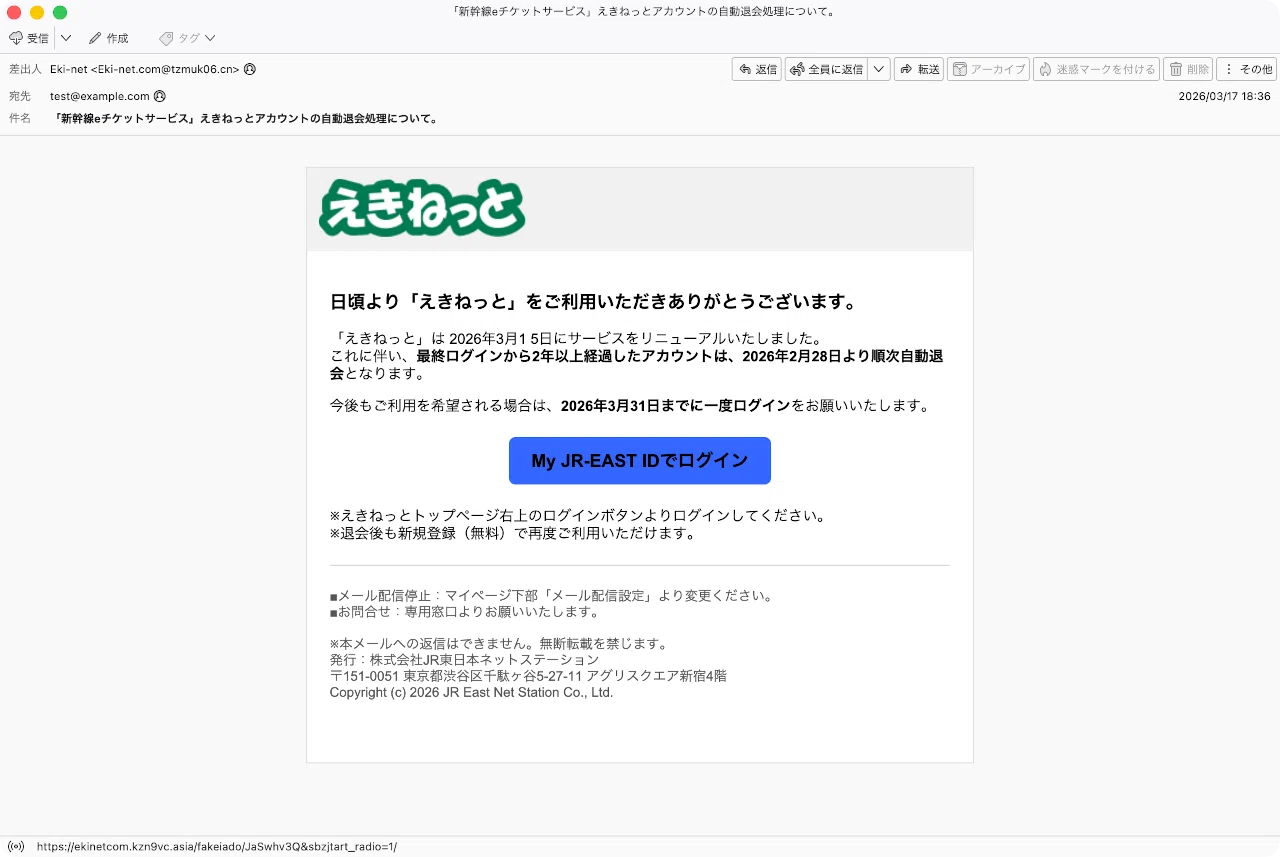Click the sender address Eki-net@tzmuk06.cn
Screen dimensions: 1280x857
click(145, 69)
